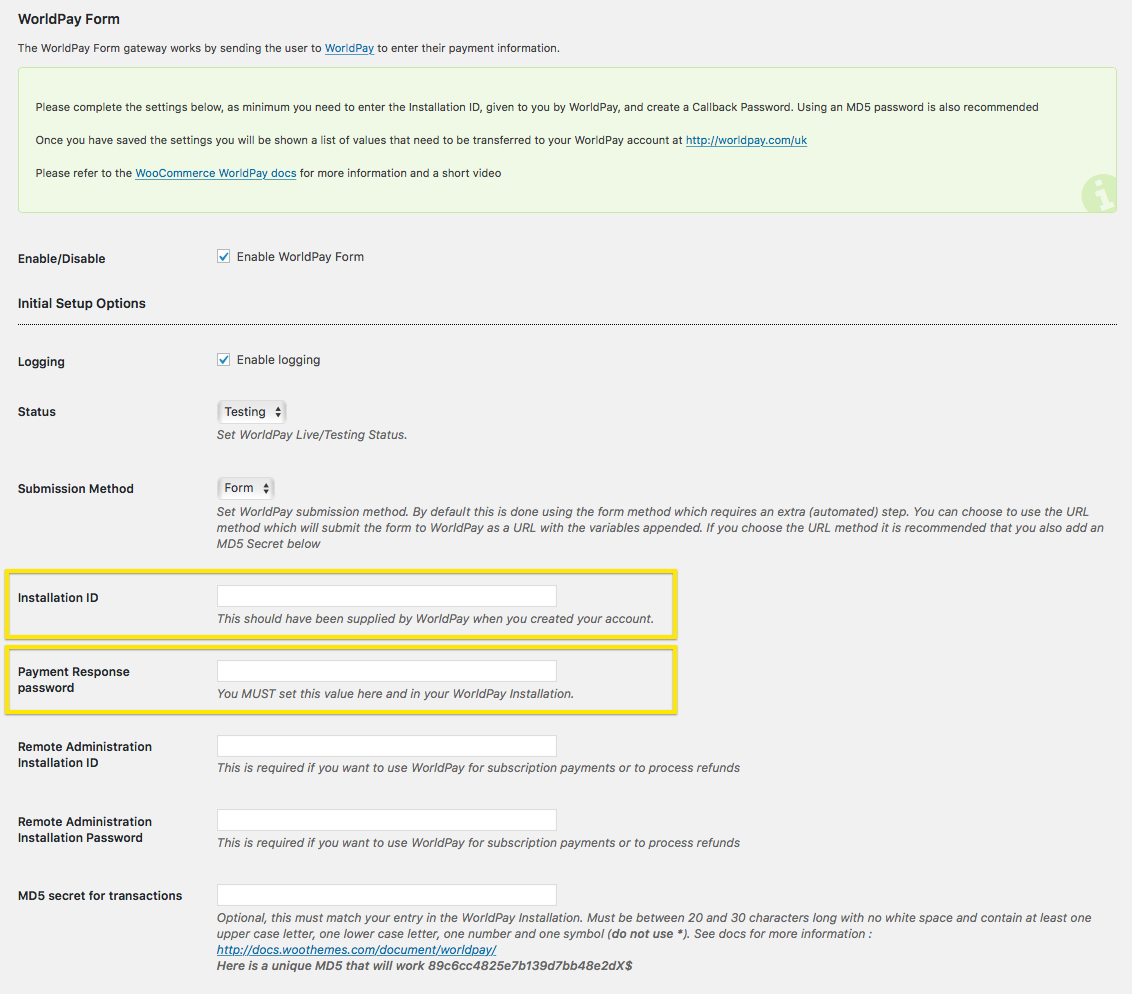This screenshot has height=994, width=1132.
Task: Uncheck Enable logging
Action: coord(223,359)
